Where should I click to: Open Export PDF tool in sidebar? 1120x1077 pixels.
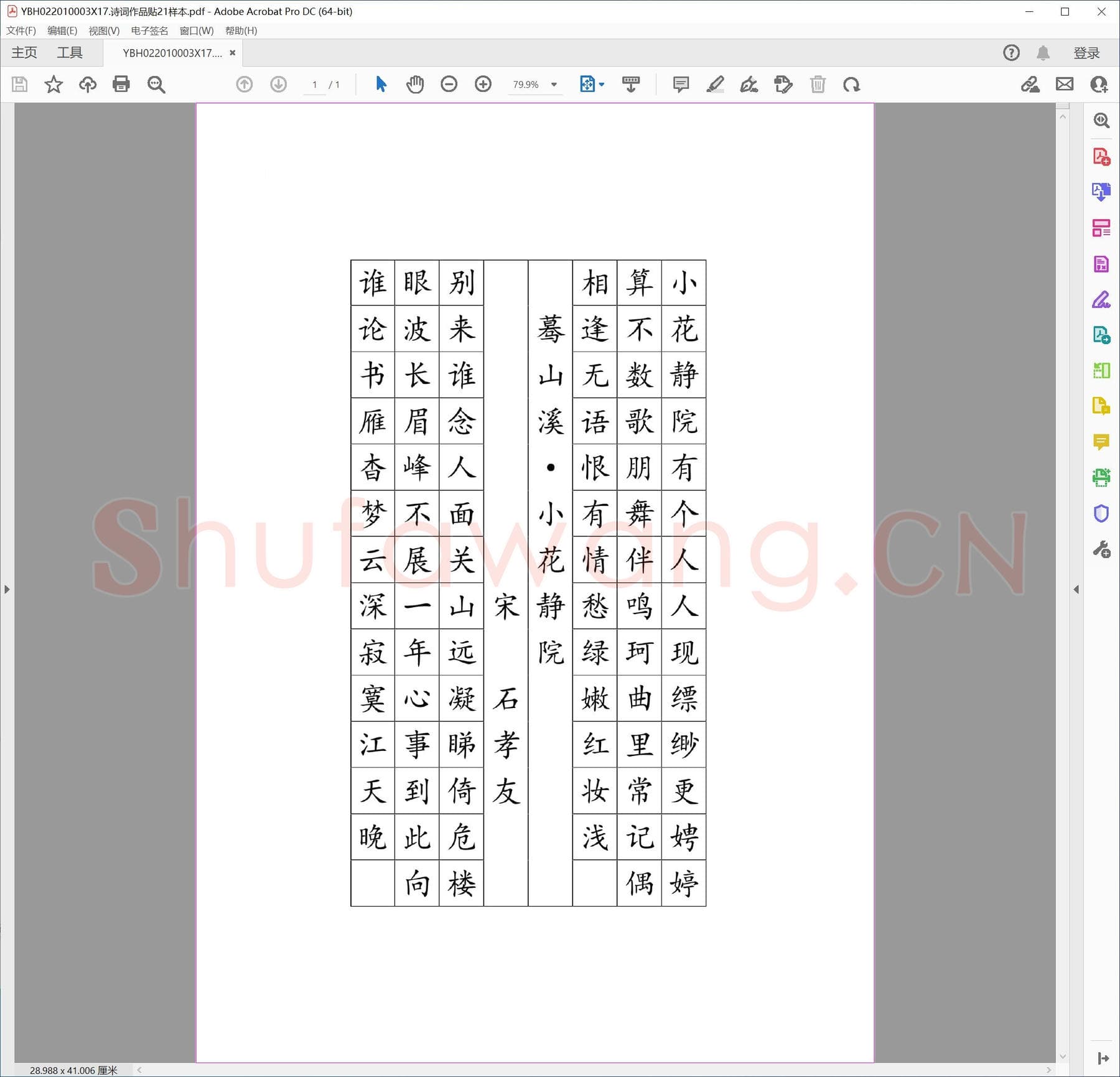1101,192
